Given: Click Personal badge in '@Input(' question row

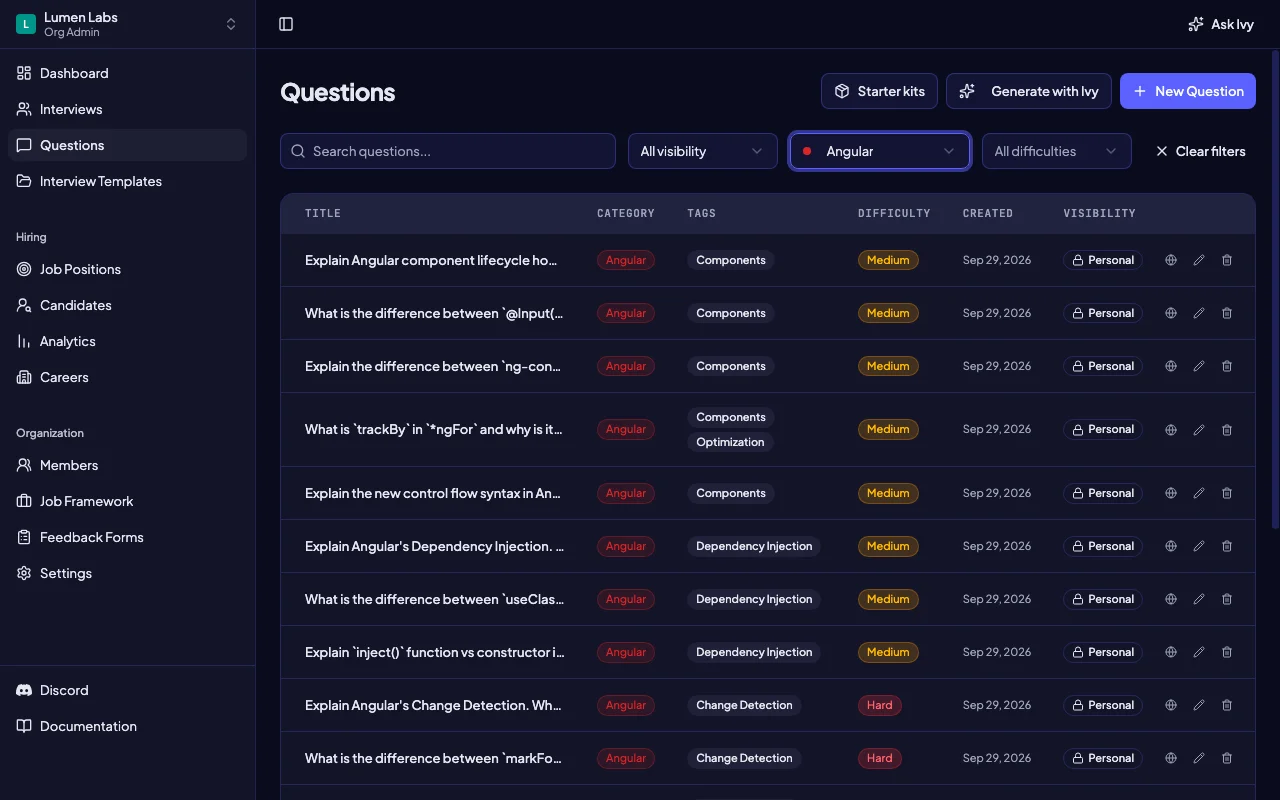Looking at the screenshot, I should [x=1103, y=313].
